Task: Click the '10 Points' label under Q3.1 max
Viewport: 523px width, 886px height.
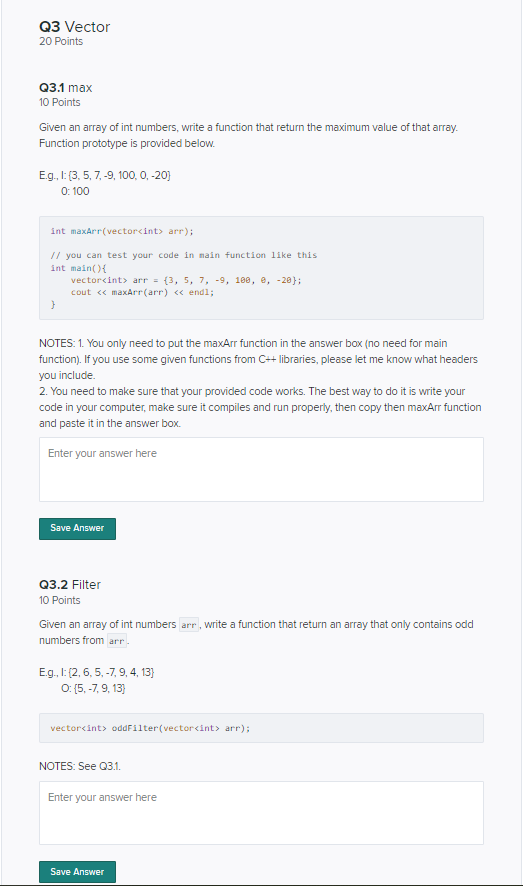Action: (60, 102)
